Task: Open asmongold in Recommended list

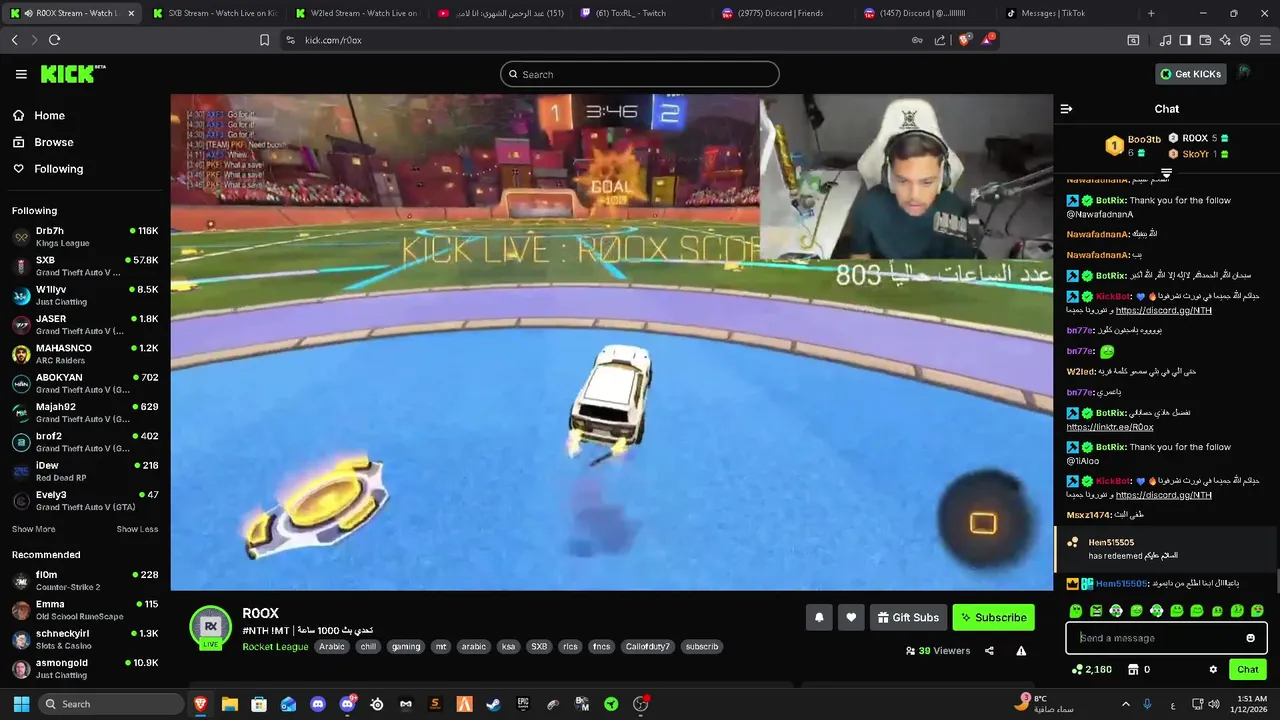Action: 85,668
